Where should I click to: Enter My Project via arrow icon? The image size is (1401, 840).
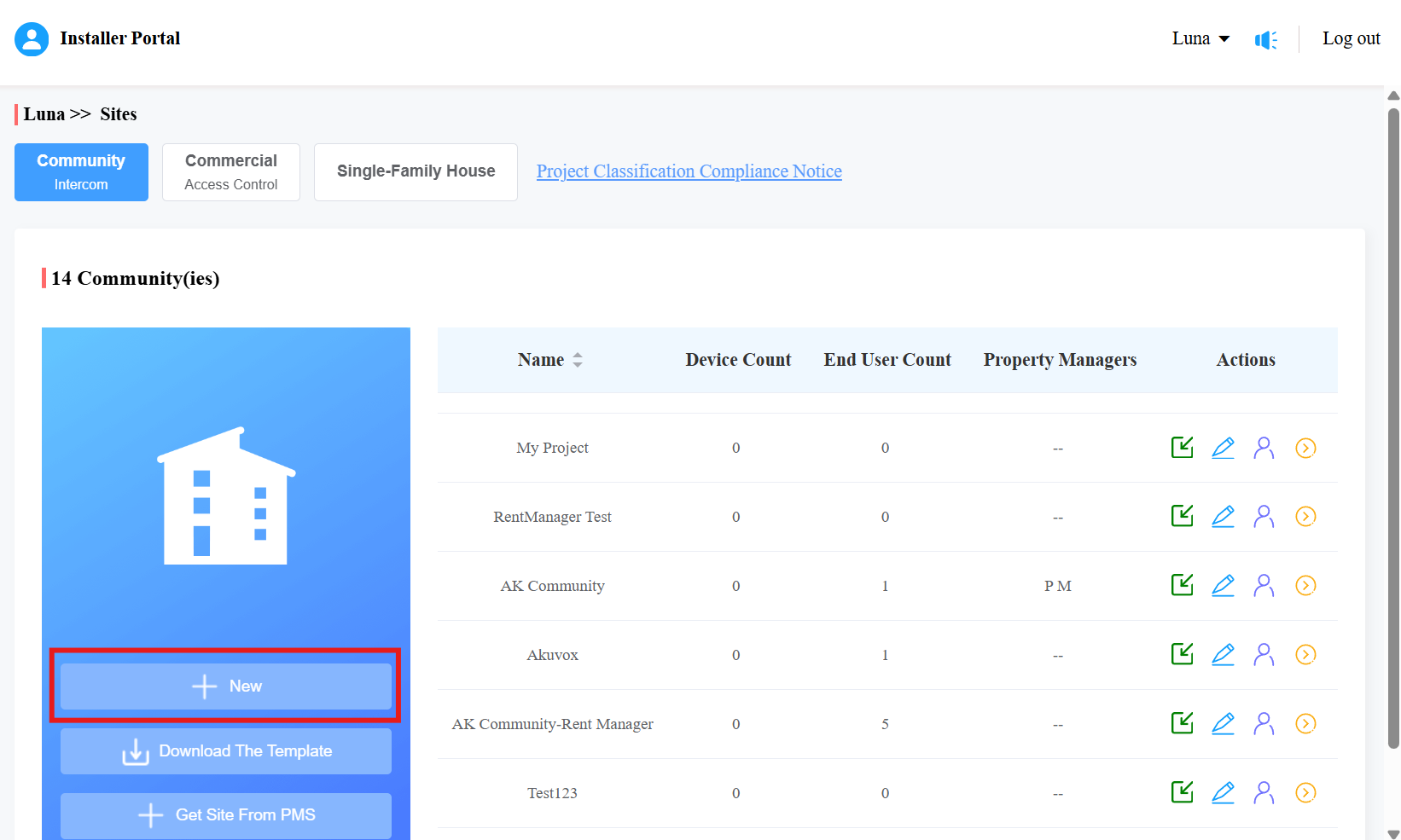pos(1305,448)
